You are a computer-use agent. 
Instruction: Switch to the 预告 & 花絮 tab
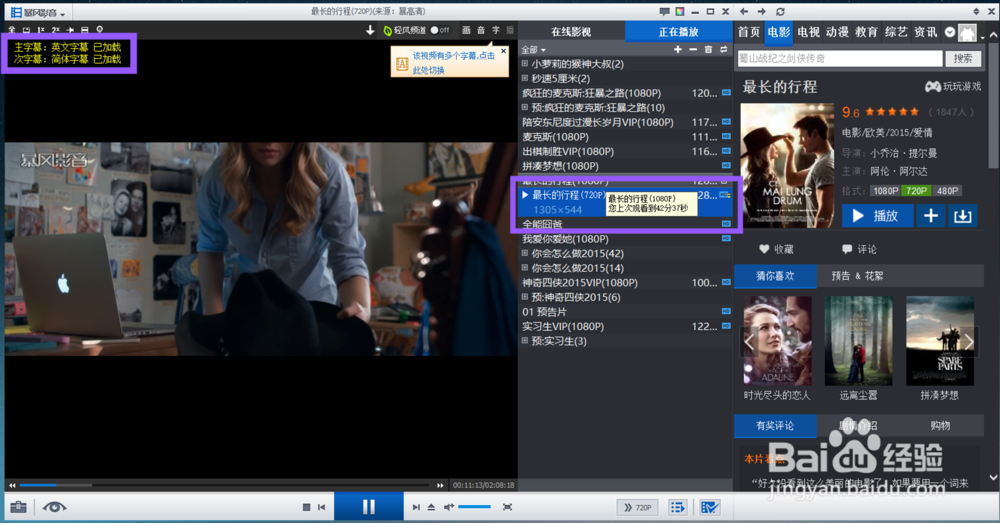click(x=857, y=276)
